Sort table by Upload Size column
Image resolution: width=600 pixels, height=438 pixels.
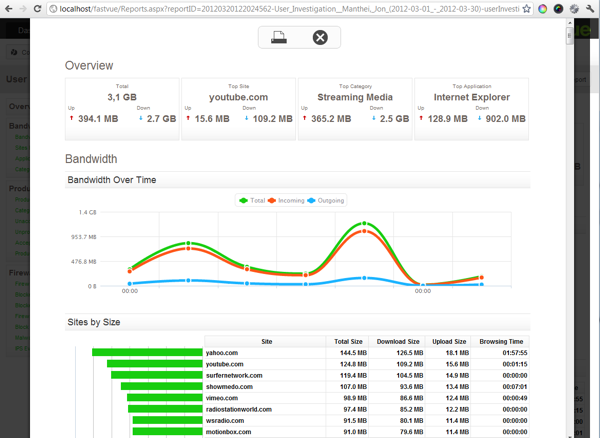(x=448, y=341)
